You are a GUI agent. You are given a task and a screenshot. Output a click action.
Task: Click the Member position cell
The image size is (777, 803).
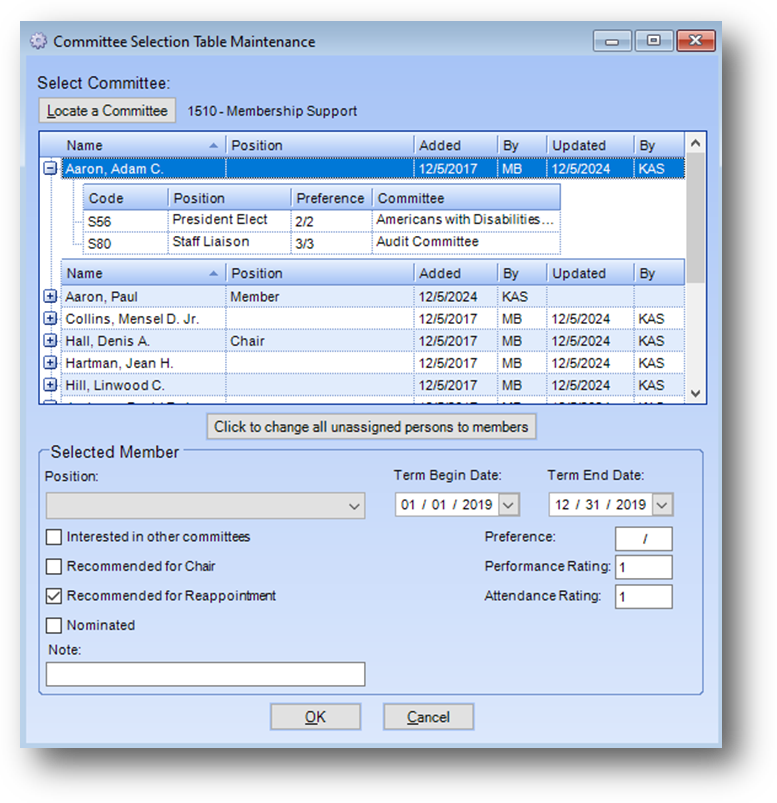[320, 297]
